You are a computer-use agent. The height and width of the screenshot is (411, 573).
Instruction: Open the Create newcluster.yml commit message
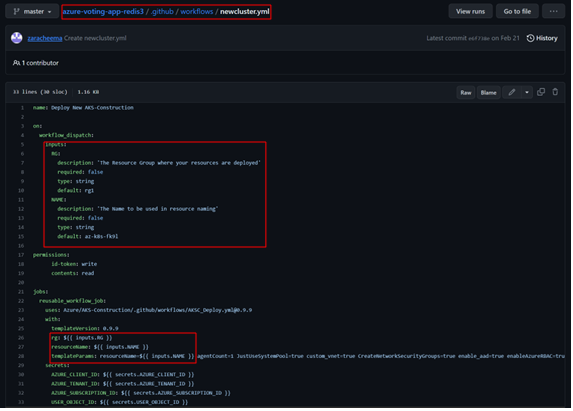point(95,38)
